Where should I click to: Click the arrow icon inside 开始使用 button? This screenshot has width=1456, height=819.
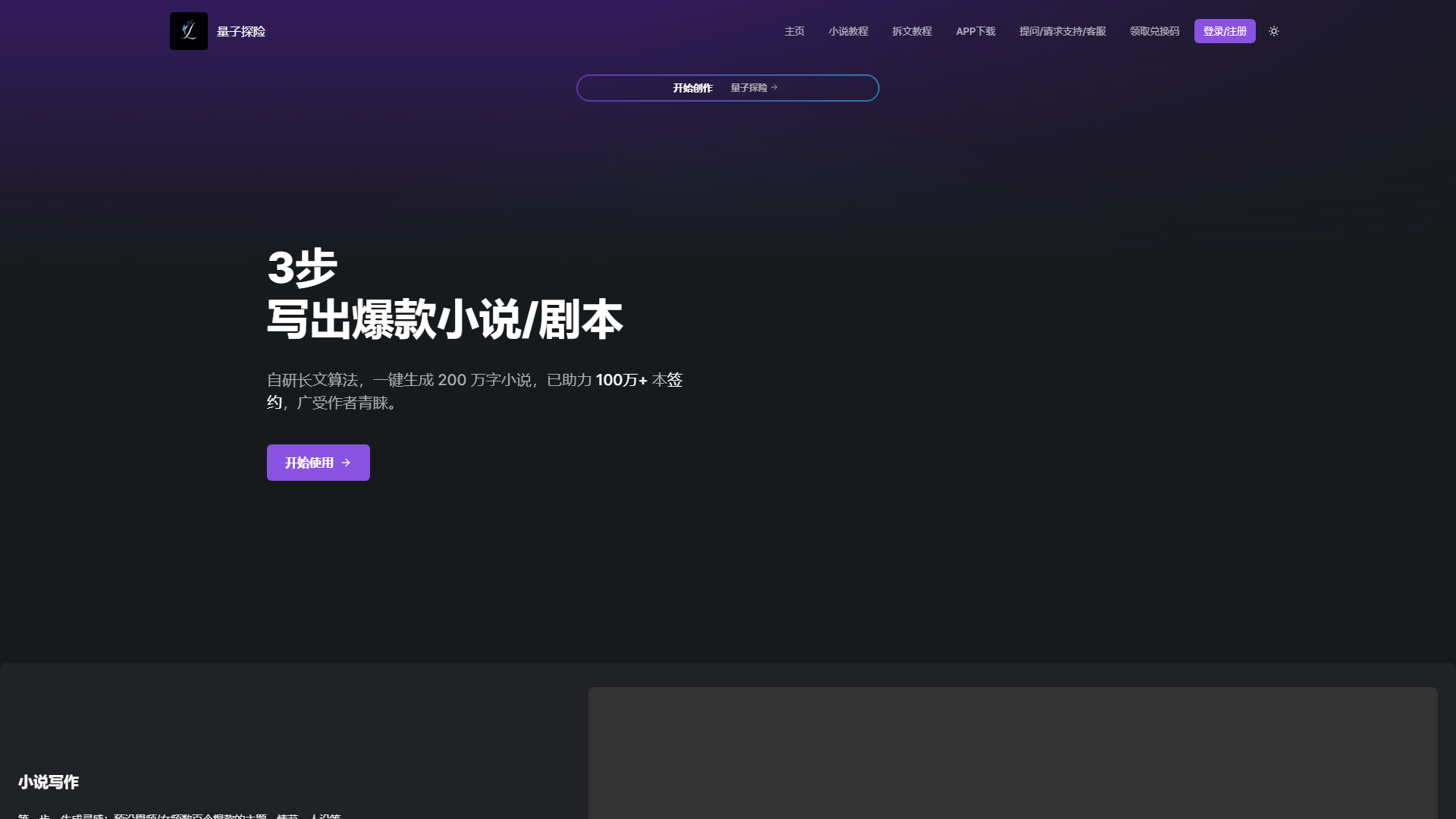pos(346,463)
